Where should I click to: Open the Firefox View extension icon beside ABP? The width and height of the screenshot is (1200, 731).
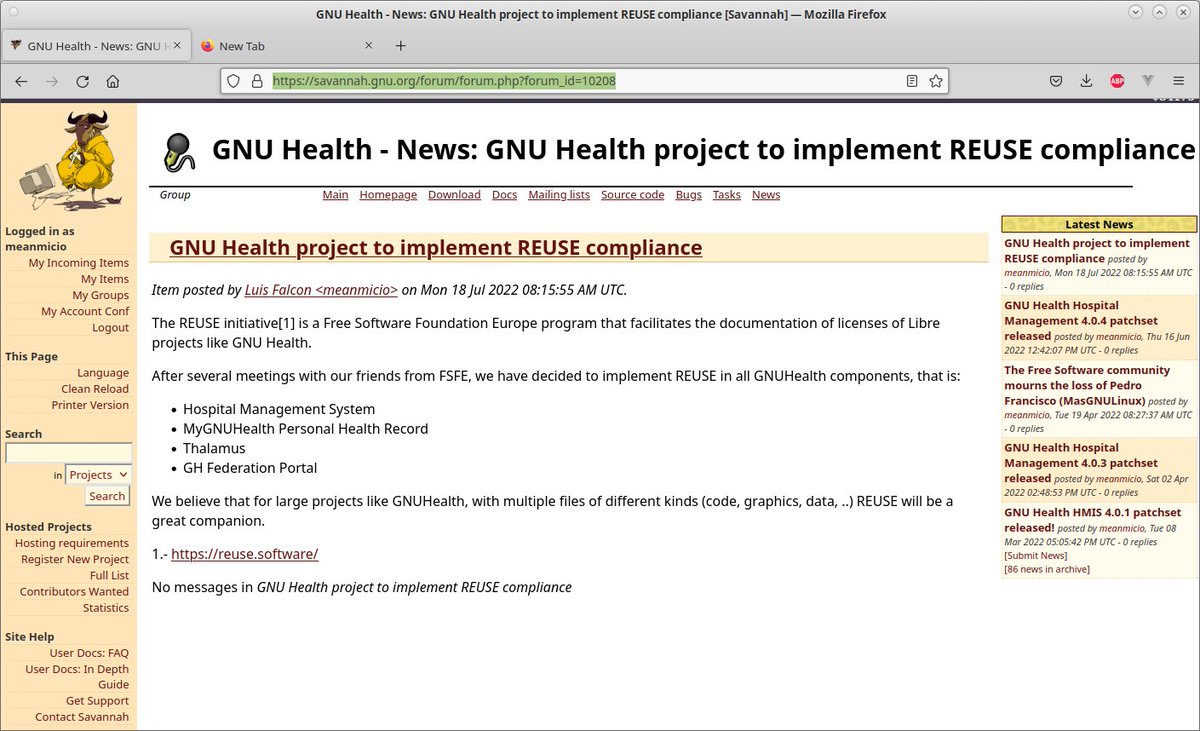tap(1147, 81)
